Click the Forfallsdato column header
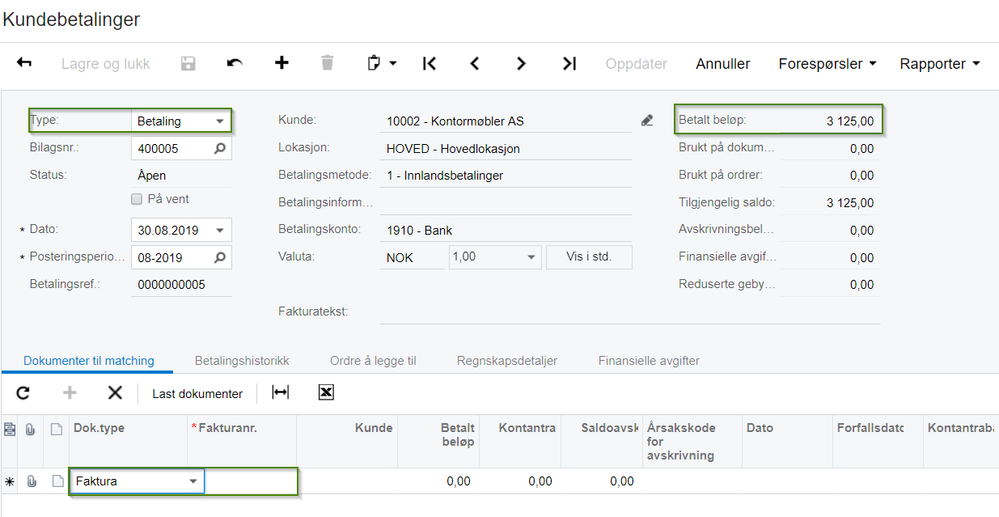The image size is (999, 517). (x=877, y=441)
